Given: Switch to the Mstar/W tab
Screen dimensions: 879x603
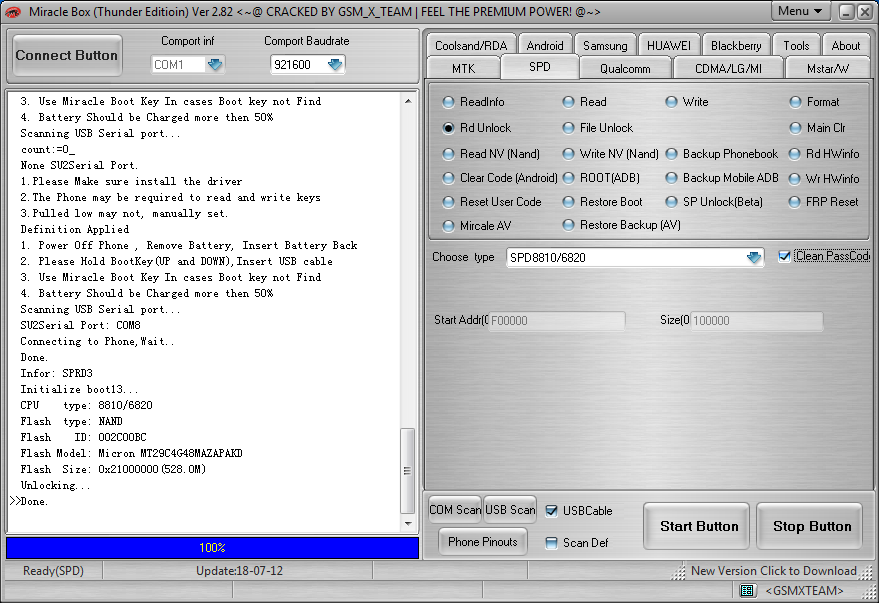Looking at the screenshot, I should point(828,68).
